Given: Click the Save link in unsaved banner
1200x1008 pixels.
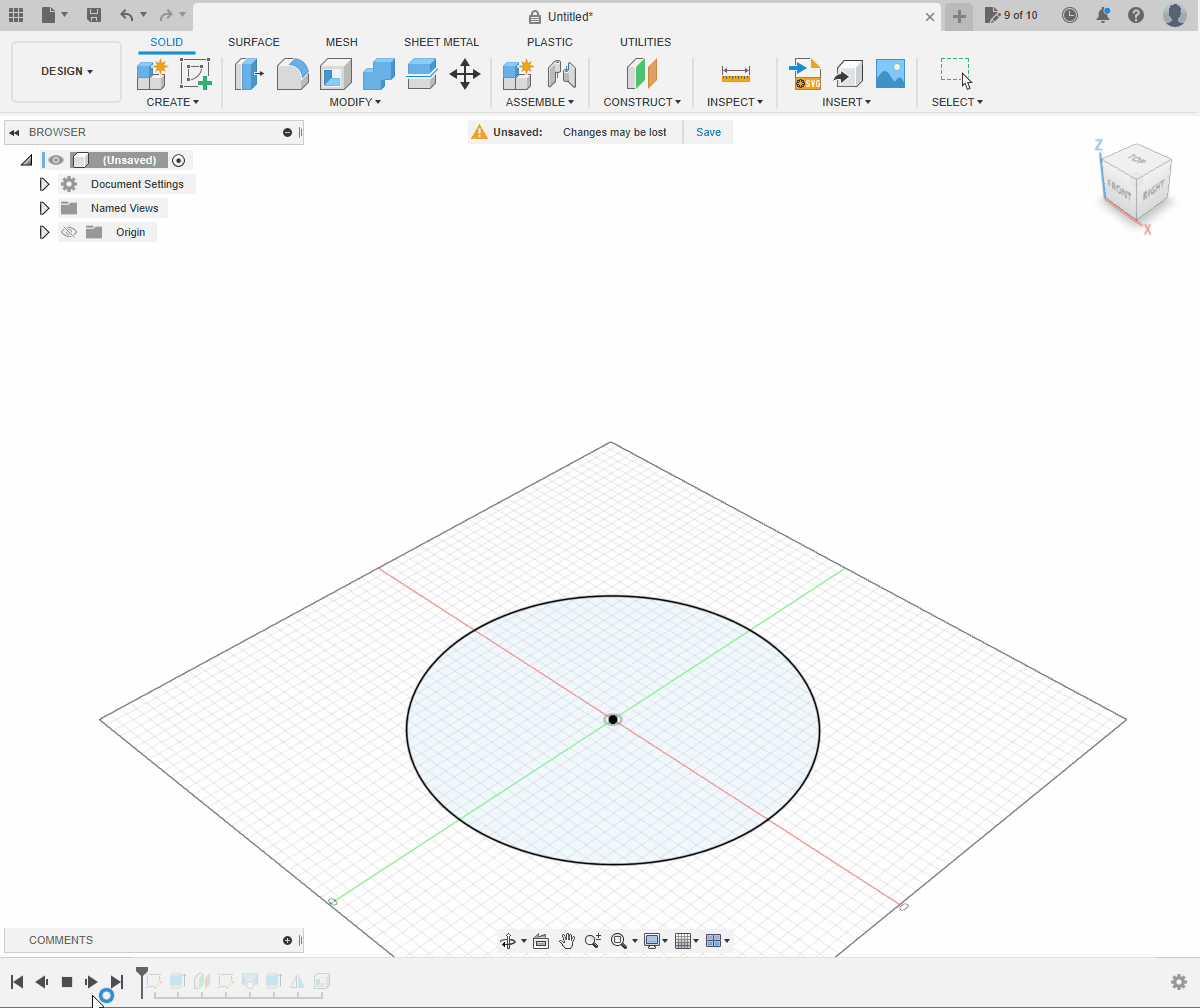Looking at the screenshot, I should (708, 132).
